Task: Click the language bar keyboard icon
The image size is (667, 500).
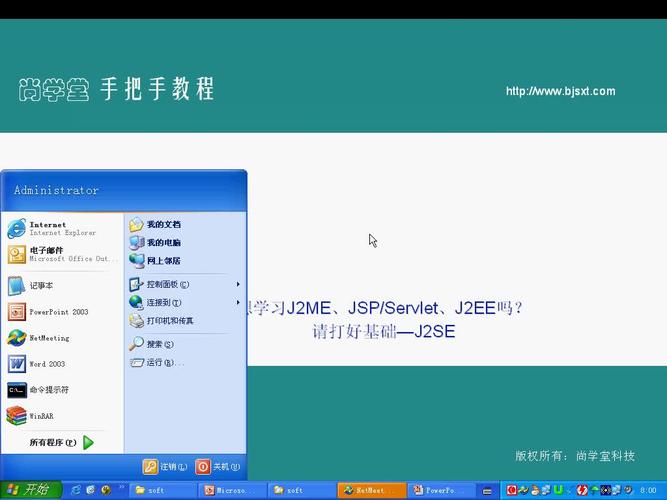Action: (x=487, y=491)
